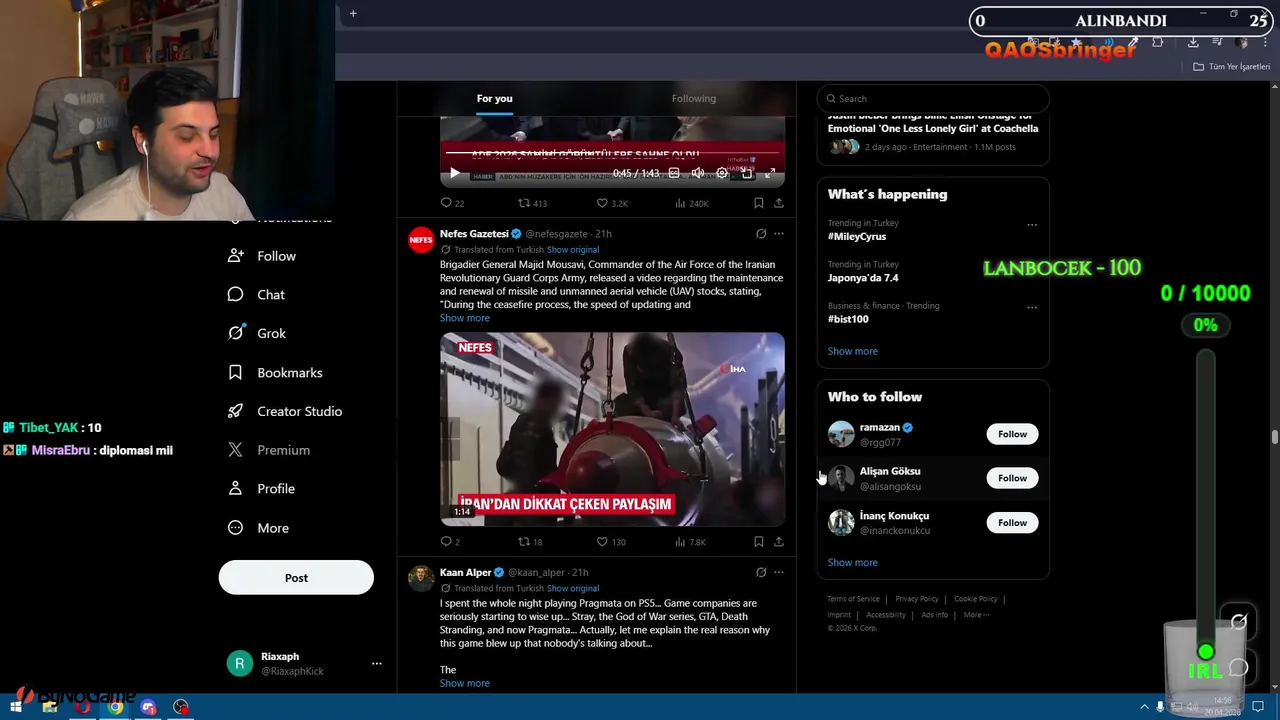
Task: Click Grok icon on Kaan Alper's post
Action: 761,573
